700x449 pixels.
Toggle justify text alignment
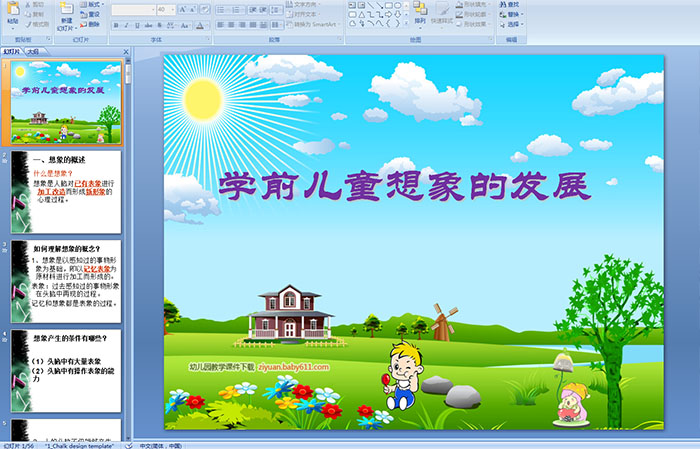coord(253,25)
